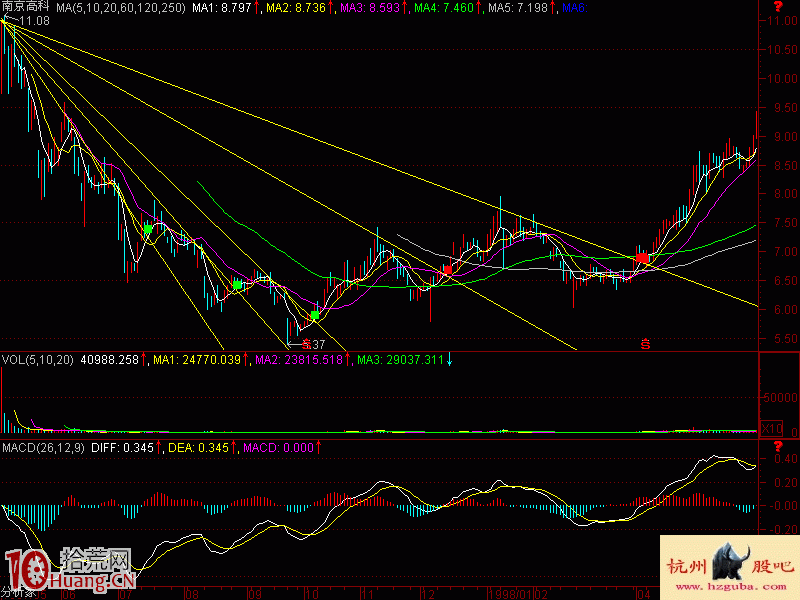Click the 10 month on the time axis
The width and height of the screenshot is (800, 600).
click(312, 594)
